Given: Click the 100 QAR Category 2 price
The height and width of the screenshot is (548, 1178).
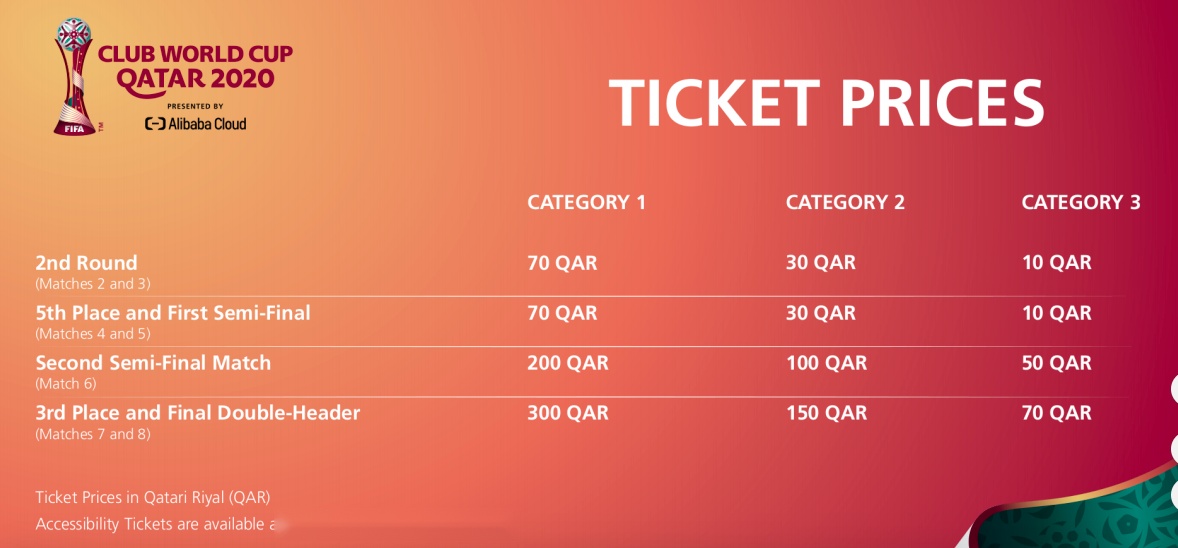Looking at the screenshot, I should click(x=826, y=363).
